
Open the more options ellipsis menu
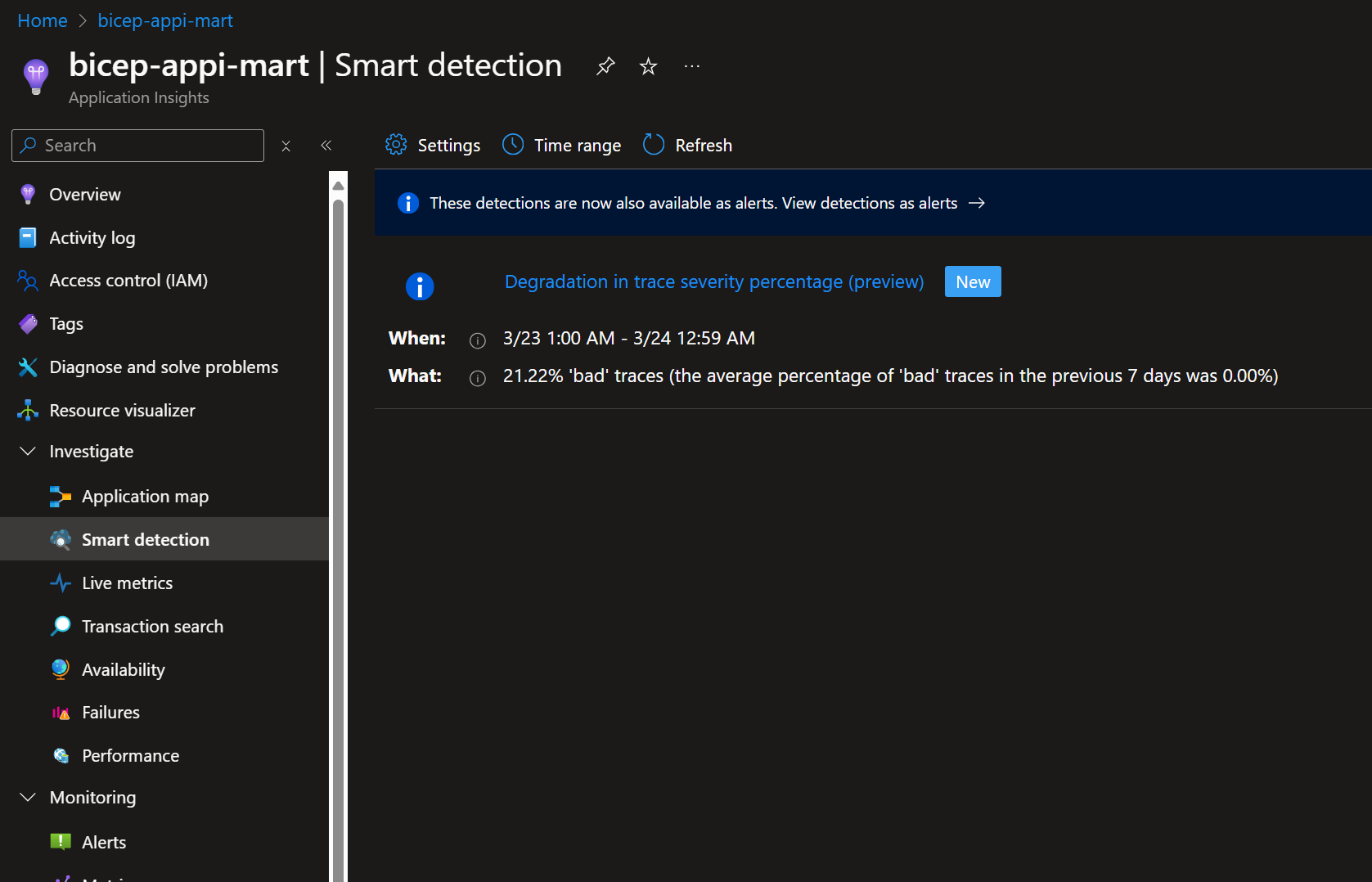click(x=692, y=66)
